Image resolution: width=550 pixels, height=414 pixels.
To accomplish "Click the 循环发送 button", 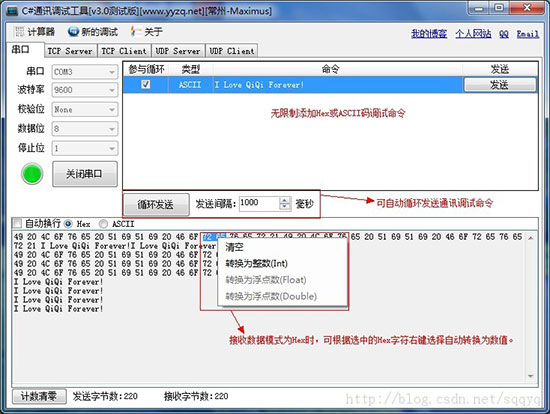I will 155,204.
